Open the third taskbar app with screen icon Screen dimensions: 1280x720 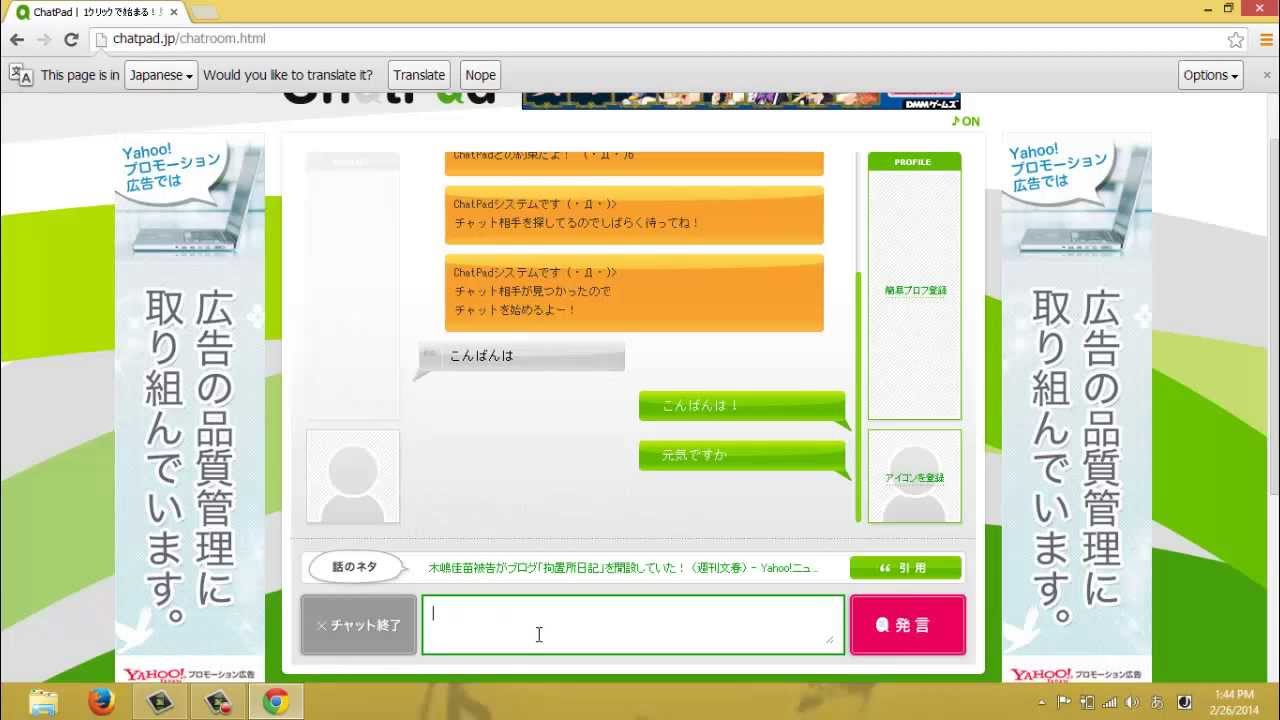point(159,701)
